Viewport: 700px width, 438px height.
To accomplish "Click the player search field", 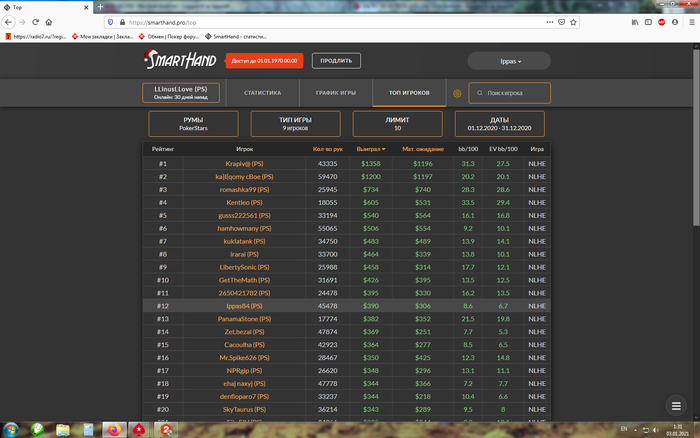I will 509,93.
